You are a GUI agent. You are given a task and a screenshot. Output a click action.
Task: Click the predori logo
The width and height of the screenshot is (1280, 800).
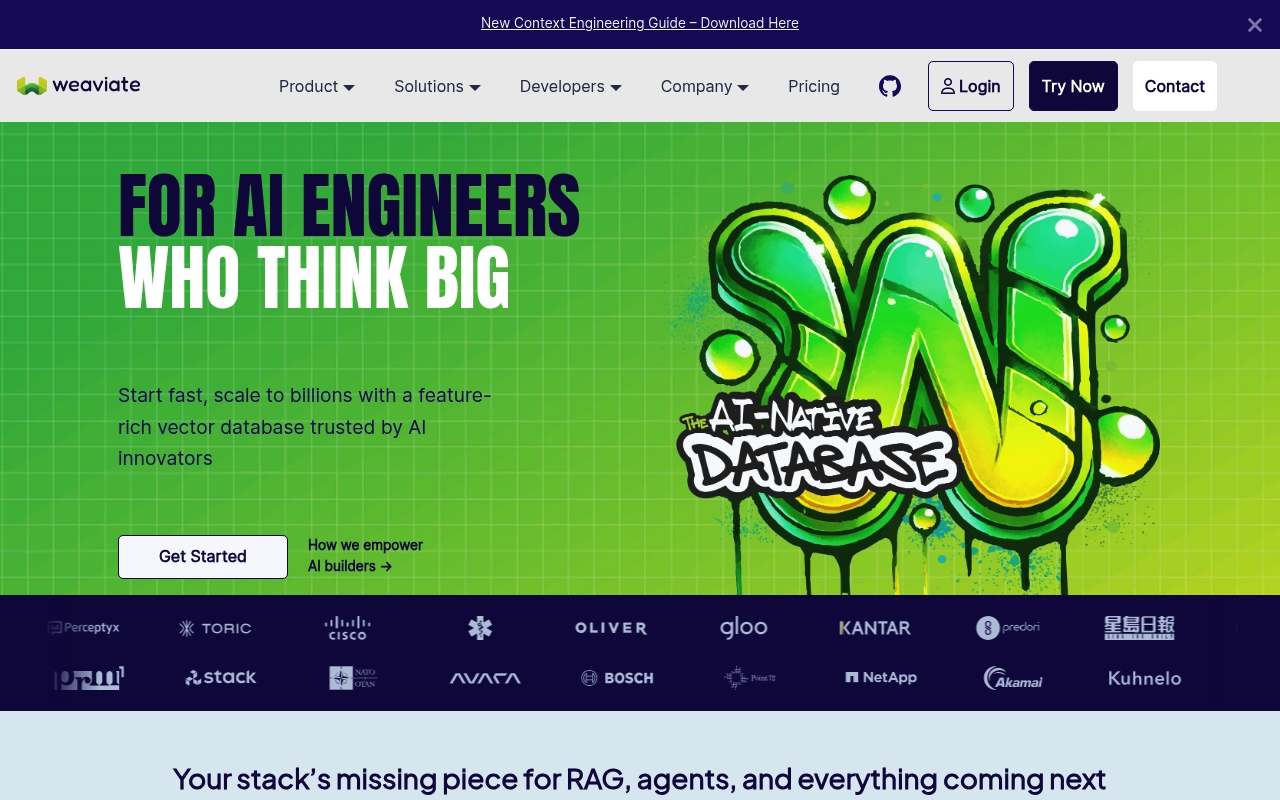click(x=1008, y=628)
